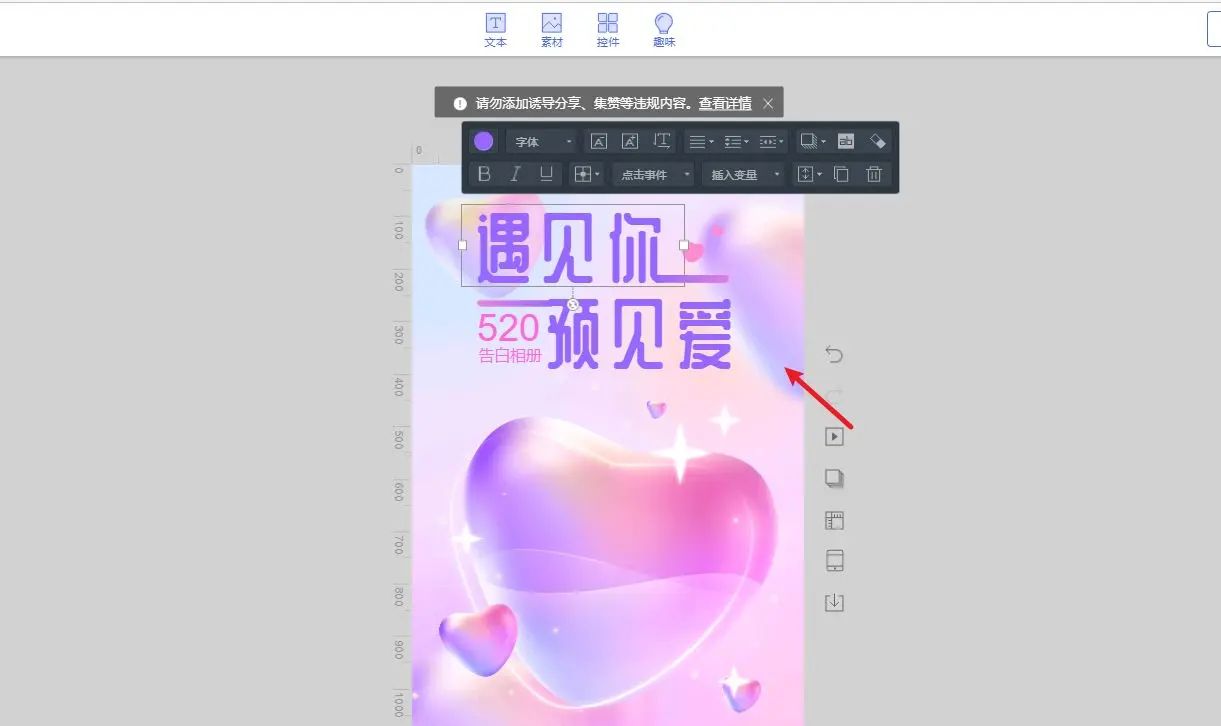
Task: Expand the 点击事件 click event dropdown
Action: (653, 174)
